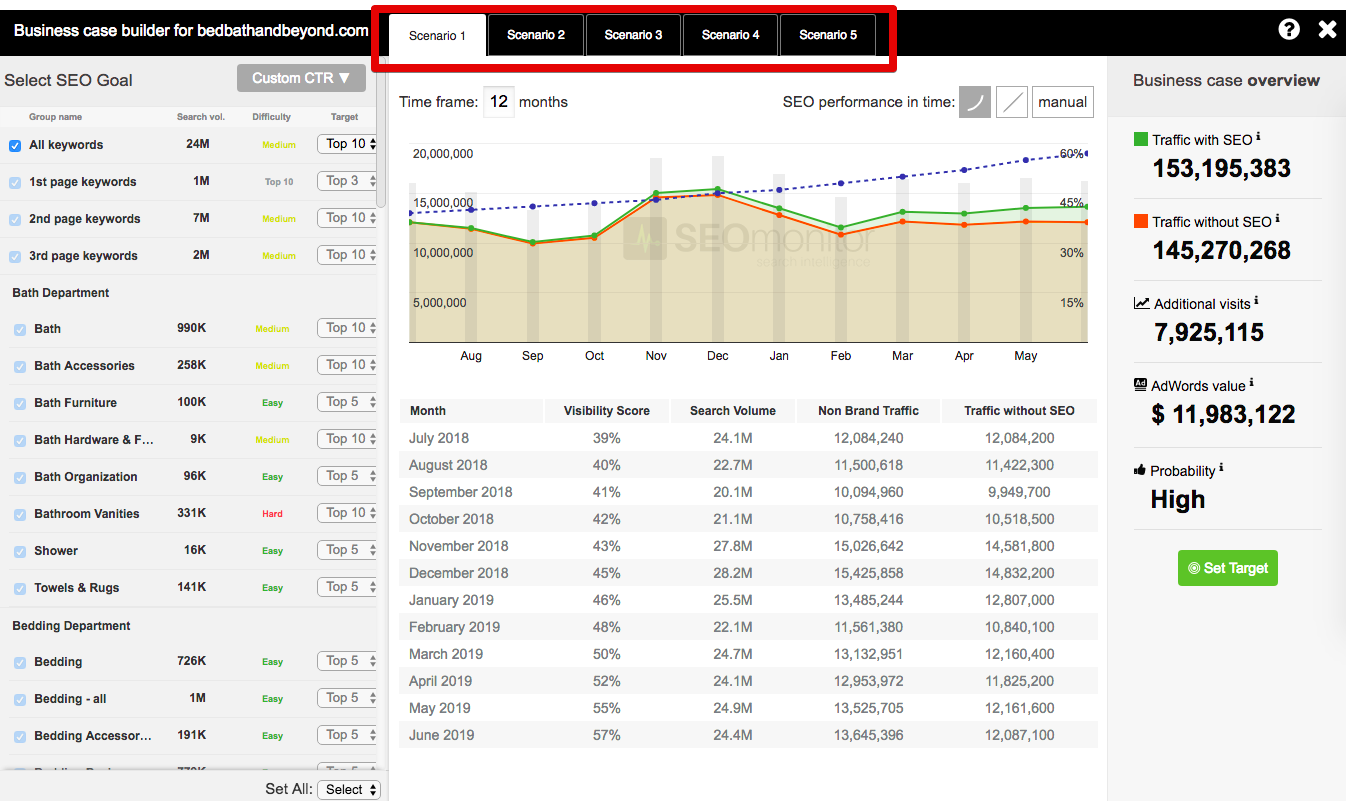The width and height of the screenshot is (1346, 801).
Task: Click the 153,195,383 traffic value
Action: tap(1222, 168)
